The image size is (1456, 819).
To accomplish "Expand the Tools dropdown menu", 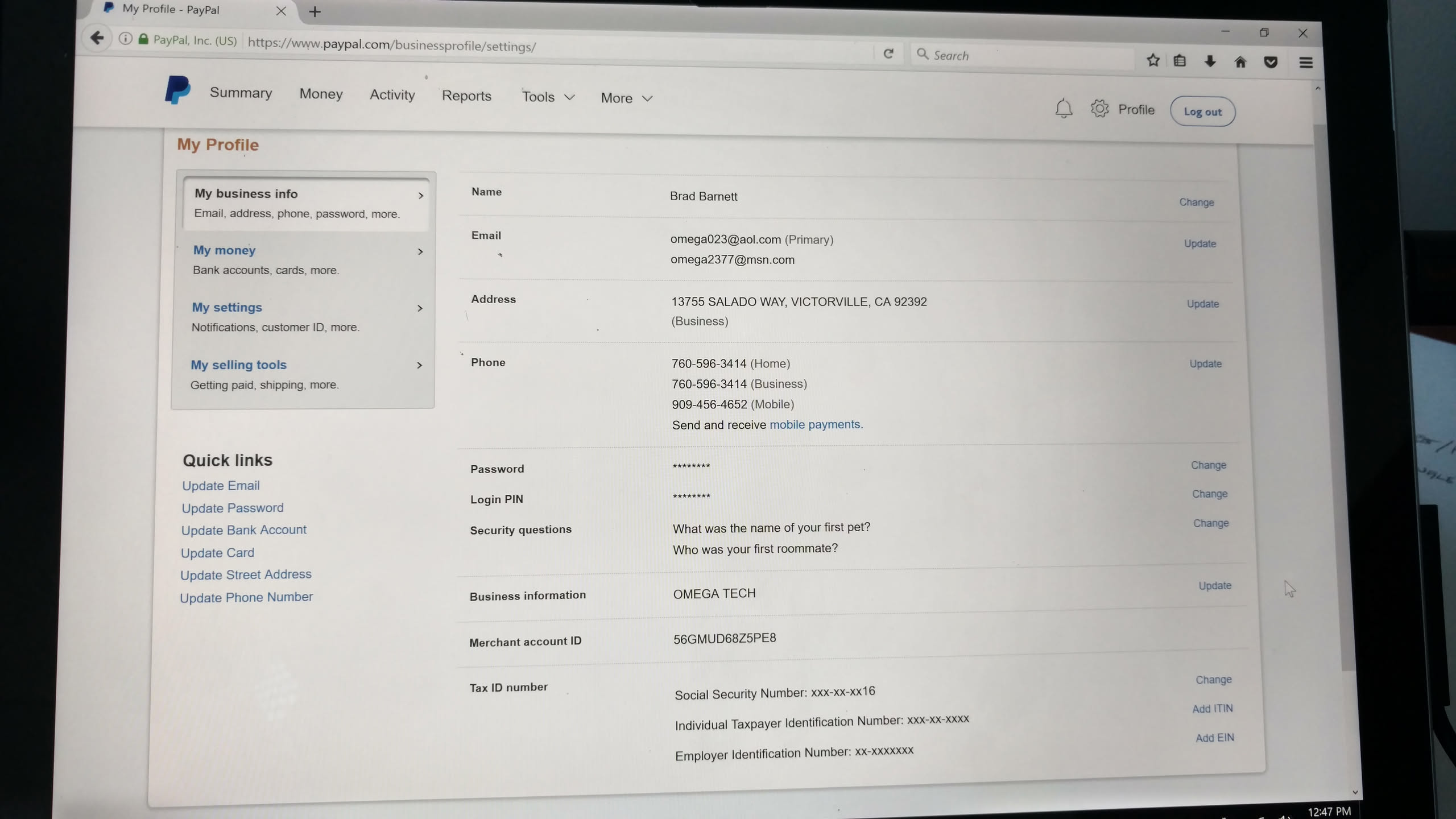I will pos(548,97).
